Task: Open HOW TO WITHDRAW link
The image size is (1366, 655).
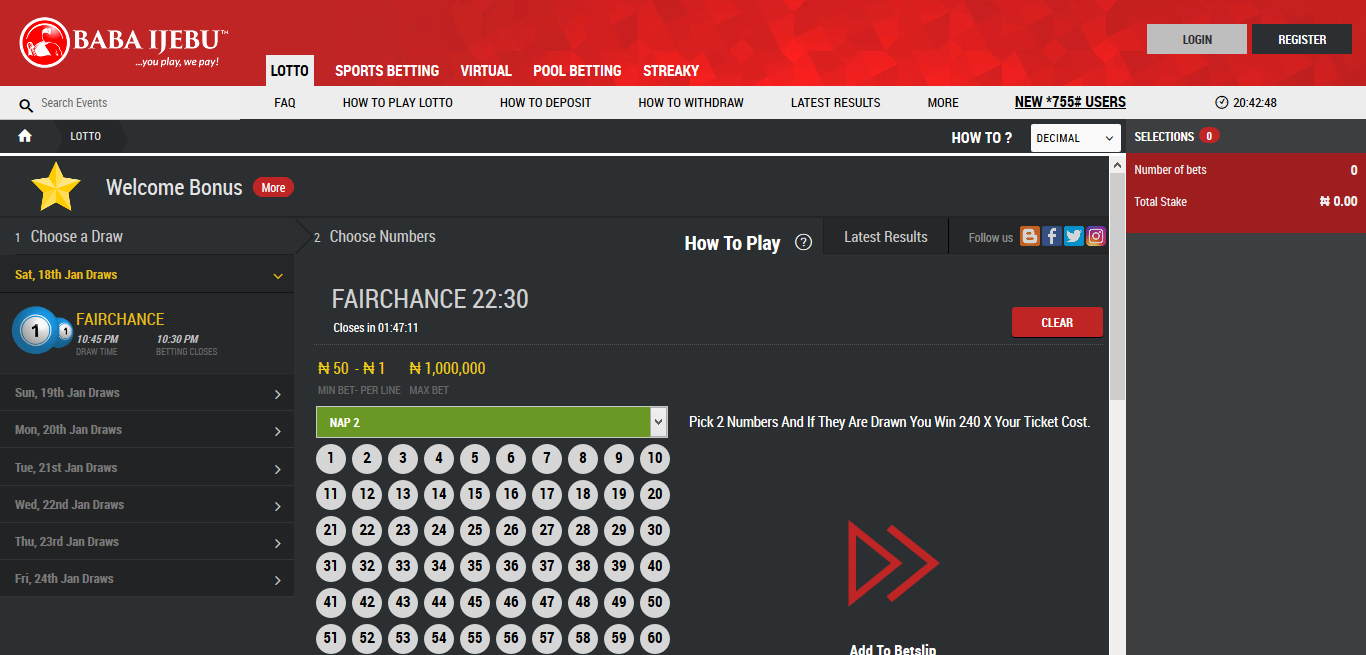Action: (691, 102)
